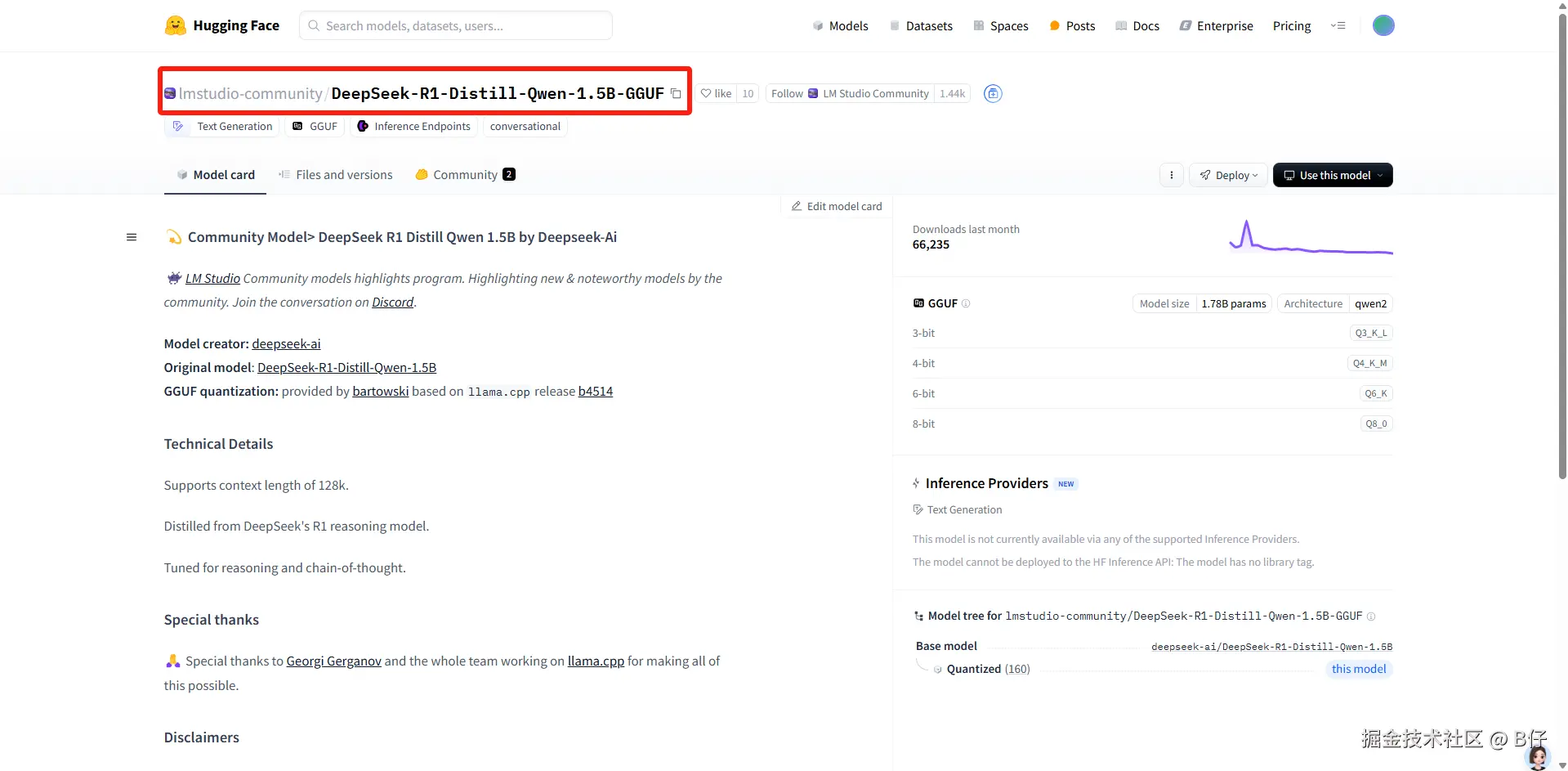Click the Technical Details heading

coord(218,444)
